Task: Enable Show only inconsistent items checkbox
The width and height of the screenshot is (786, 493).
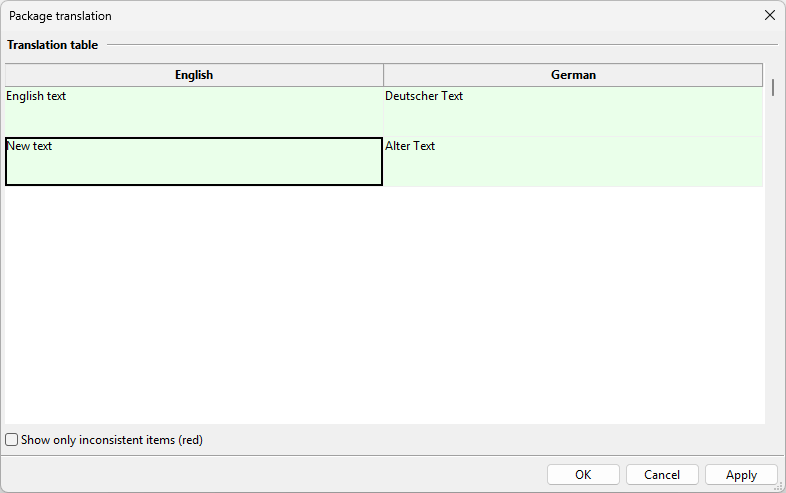Action: click(12, 440)
